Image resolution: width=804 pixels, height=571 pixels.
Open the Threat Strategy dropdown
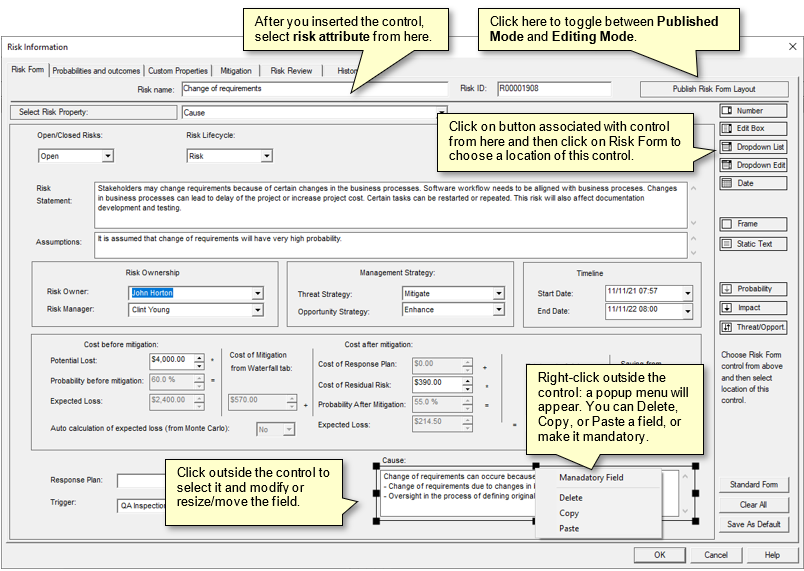498,294
